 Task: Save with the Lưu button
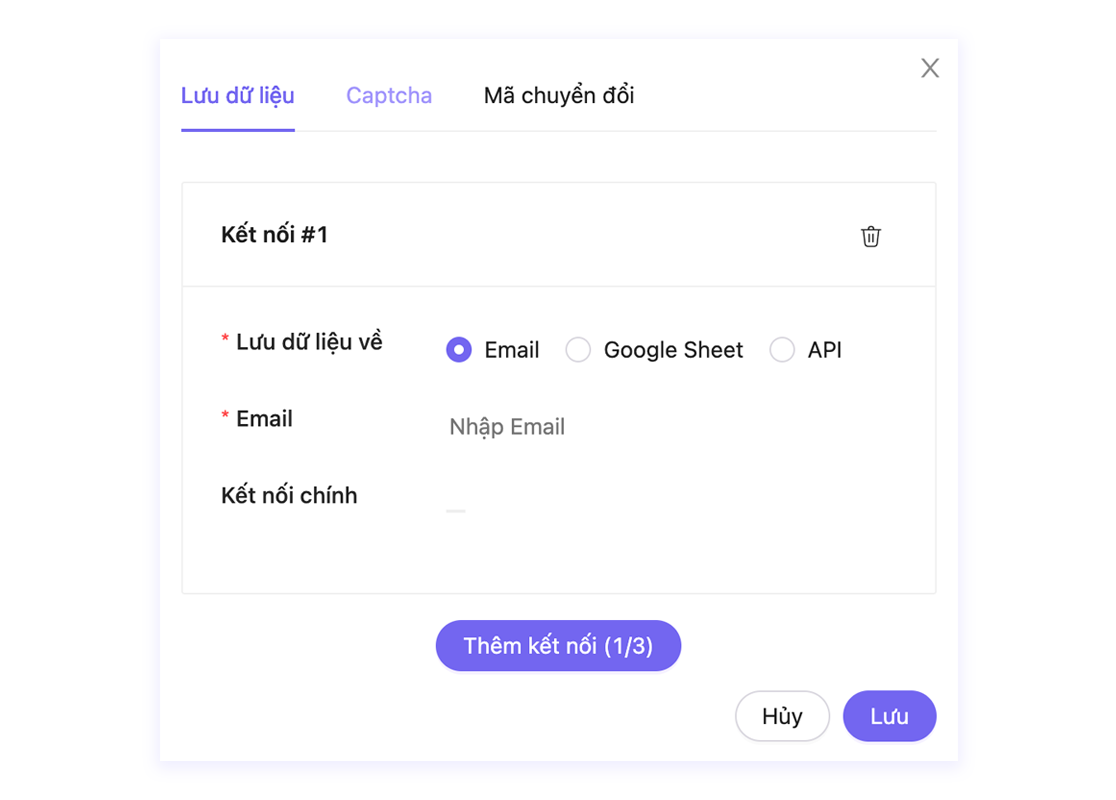pyautogui.click(x=889, y=716)
